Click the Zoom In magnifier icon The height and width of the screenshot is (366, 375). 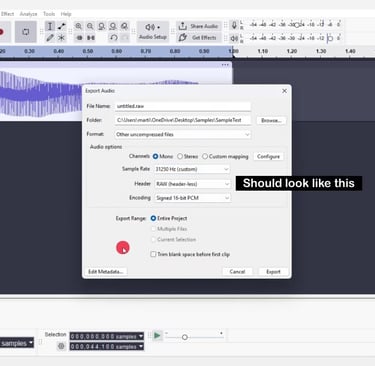[x=79, y=26]
